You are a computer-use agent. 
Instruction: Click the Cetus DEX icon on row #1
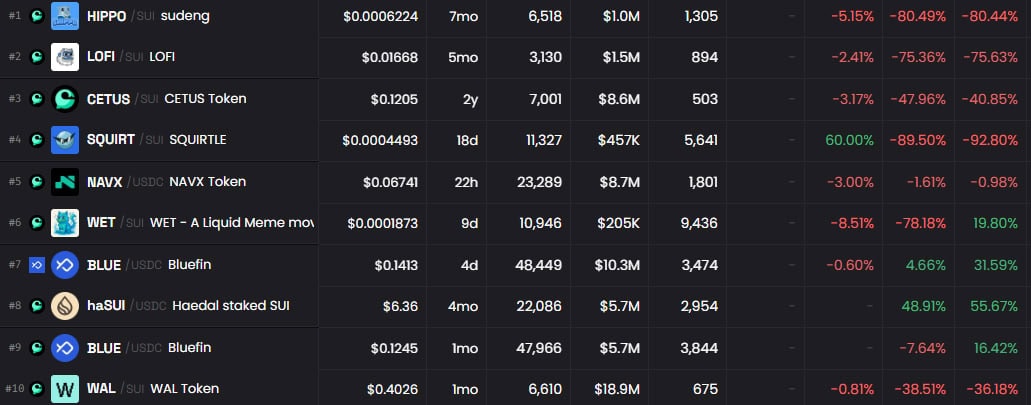(37, 16)
